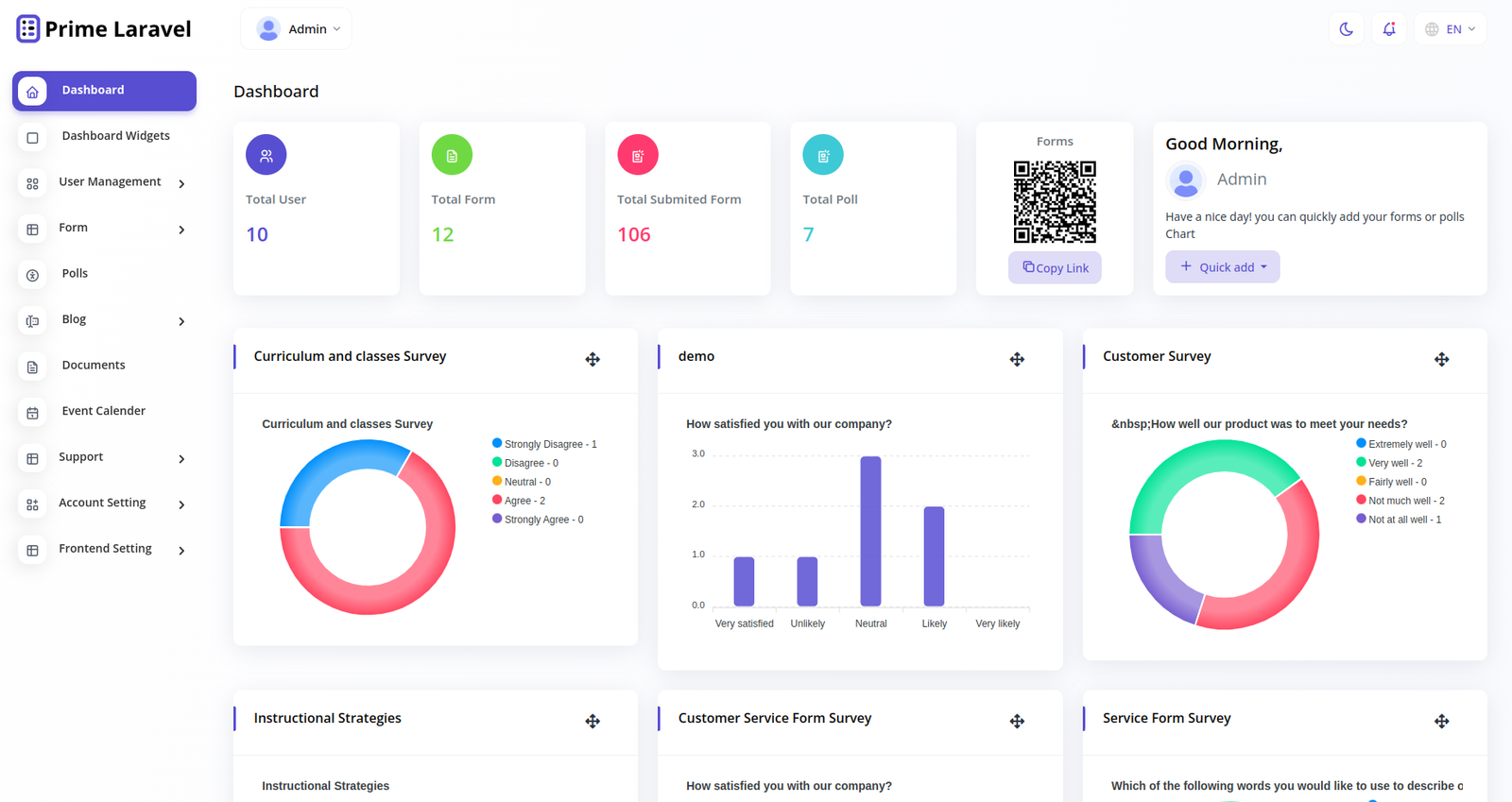
Task: Toggle the Strongly Disagree legend series
Action: [544, 444]
